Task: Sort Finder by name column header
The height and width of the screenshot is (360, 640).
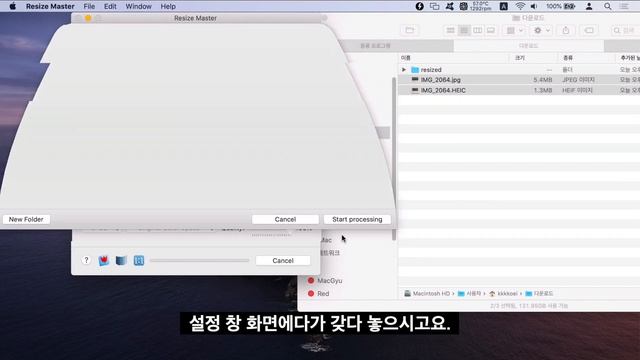Action: (x=454, y=58)
